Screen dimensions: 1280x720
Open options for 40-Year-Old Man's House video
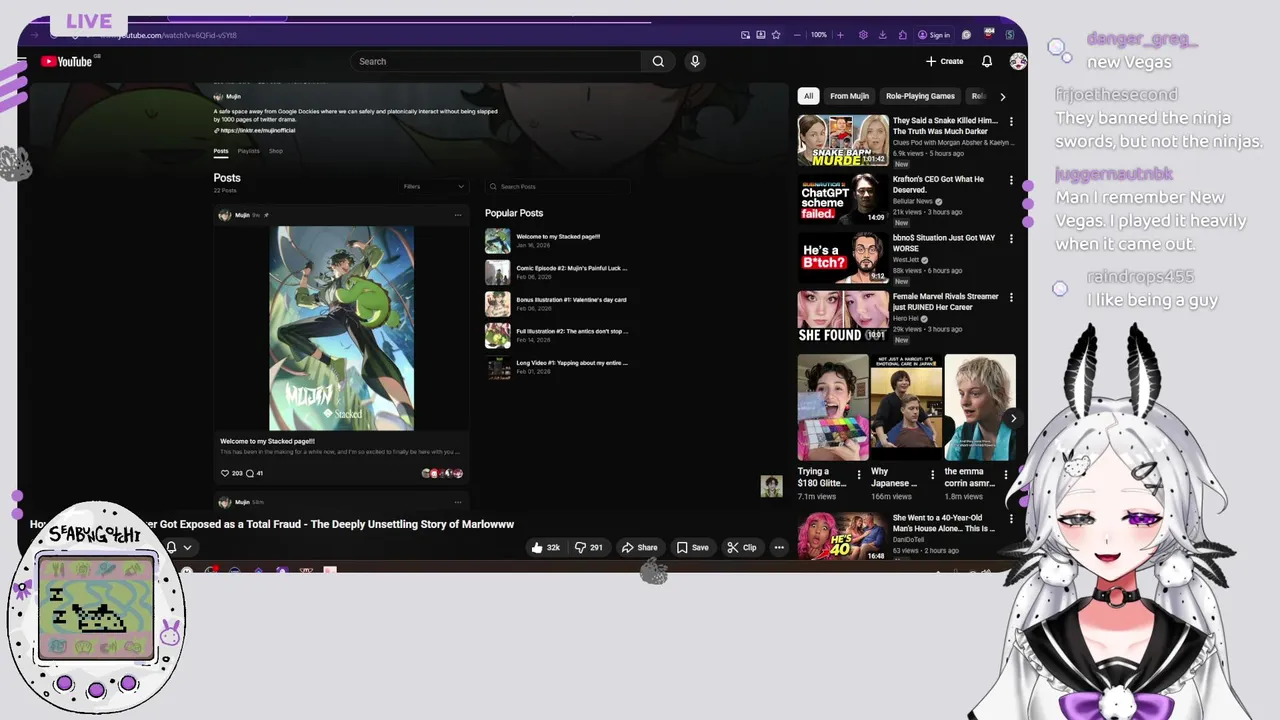[x=1011, y=520]
